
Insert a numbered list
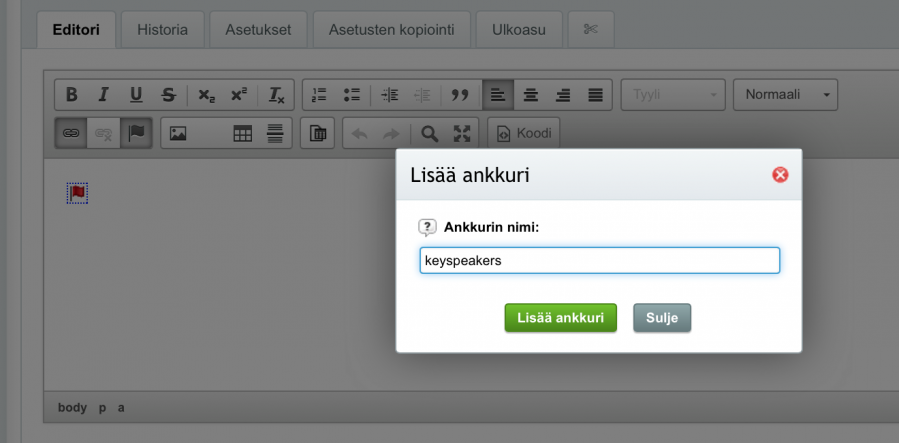coord(319,95)
